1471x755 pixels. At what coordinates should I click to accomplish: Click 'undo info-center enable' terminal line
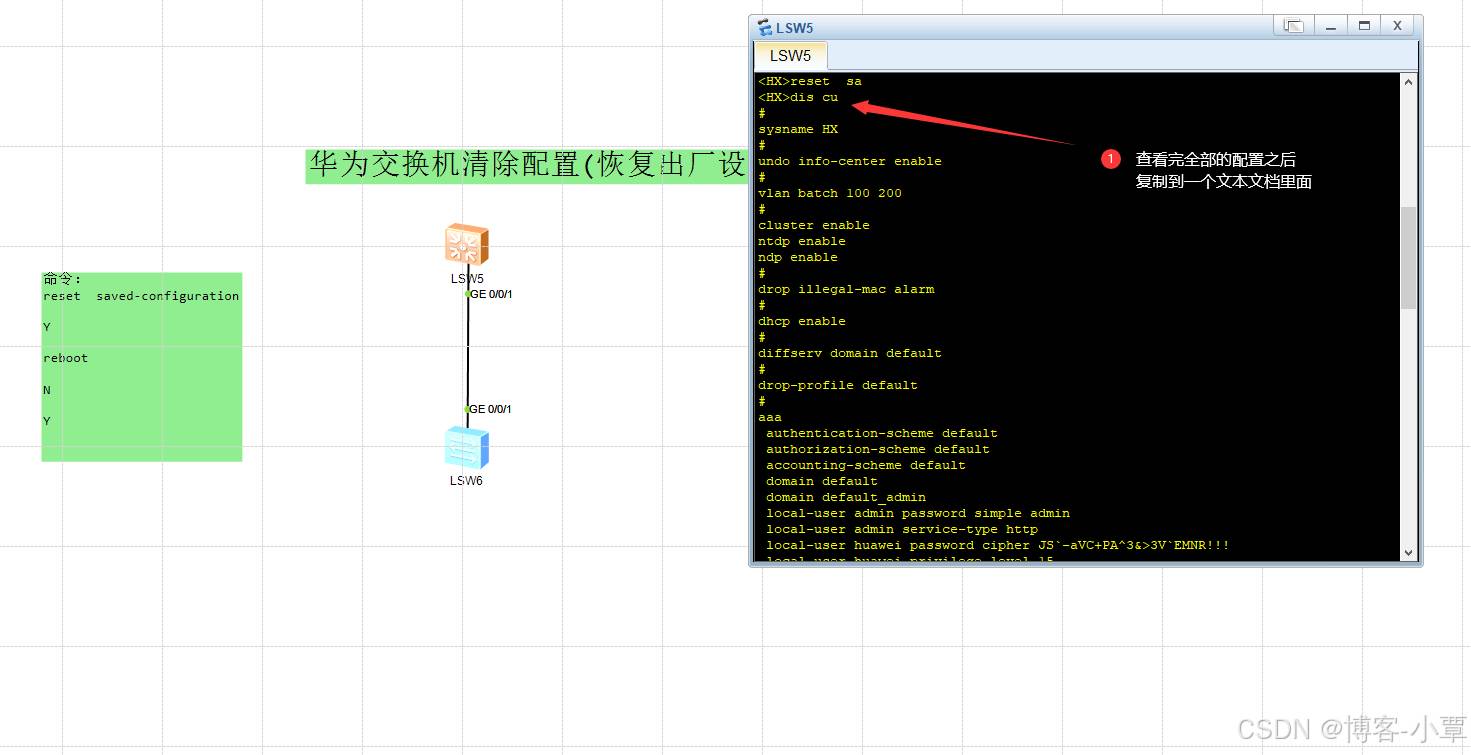[850, 161]
